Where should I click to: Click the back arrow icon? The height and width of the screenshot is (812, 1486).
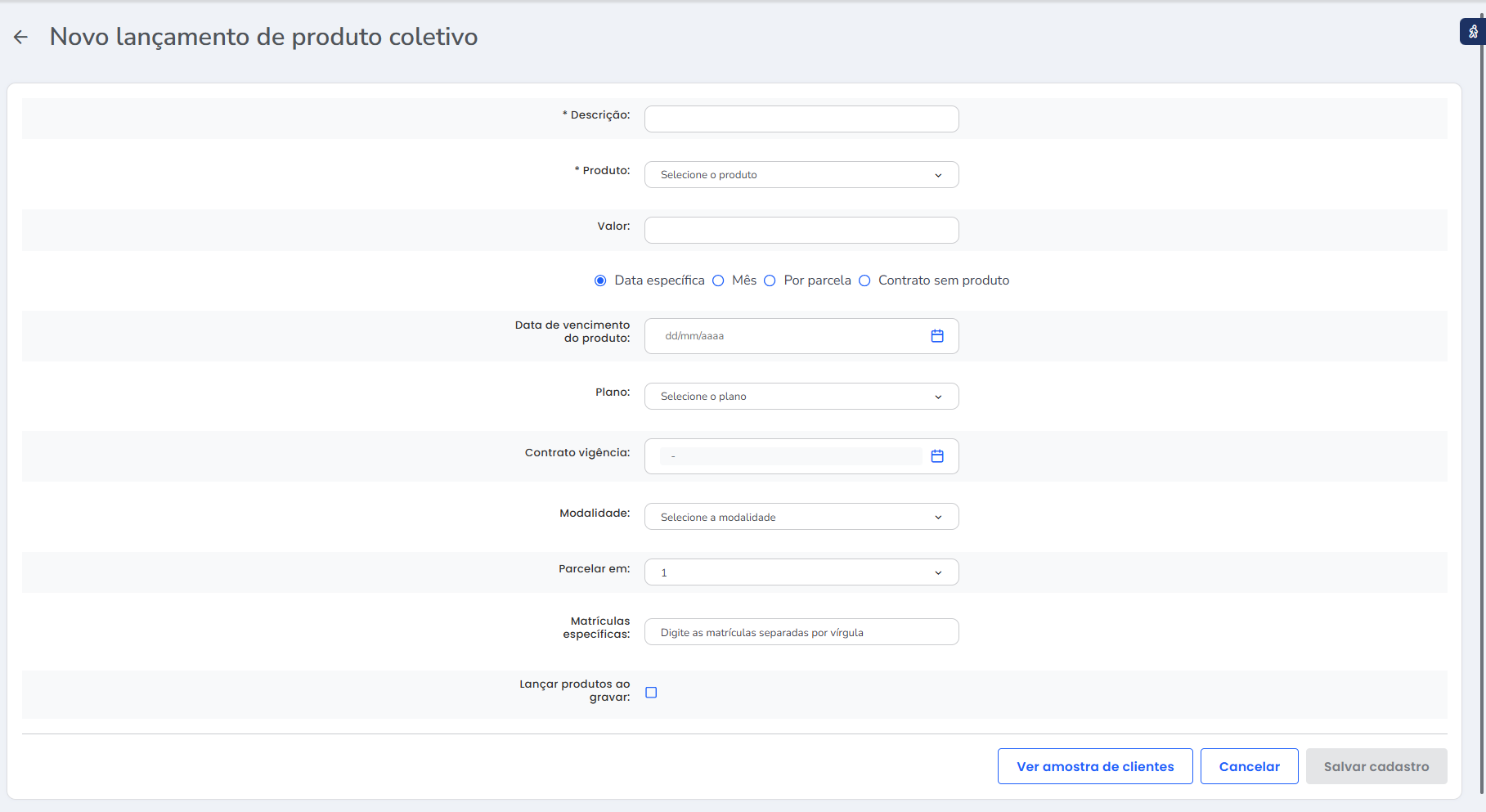(x=21, y=37)
